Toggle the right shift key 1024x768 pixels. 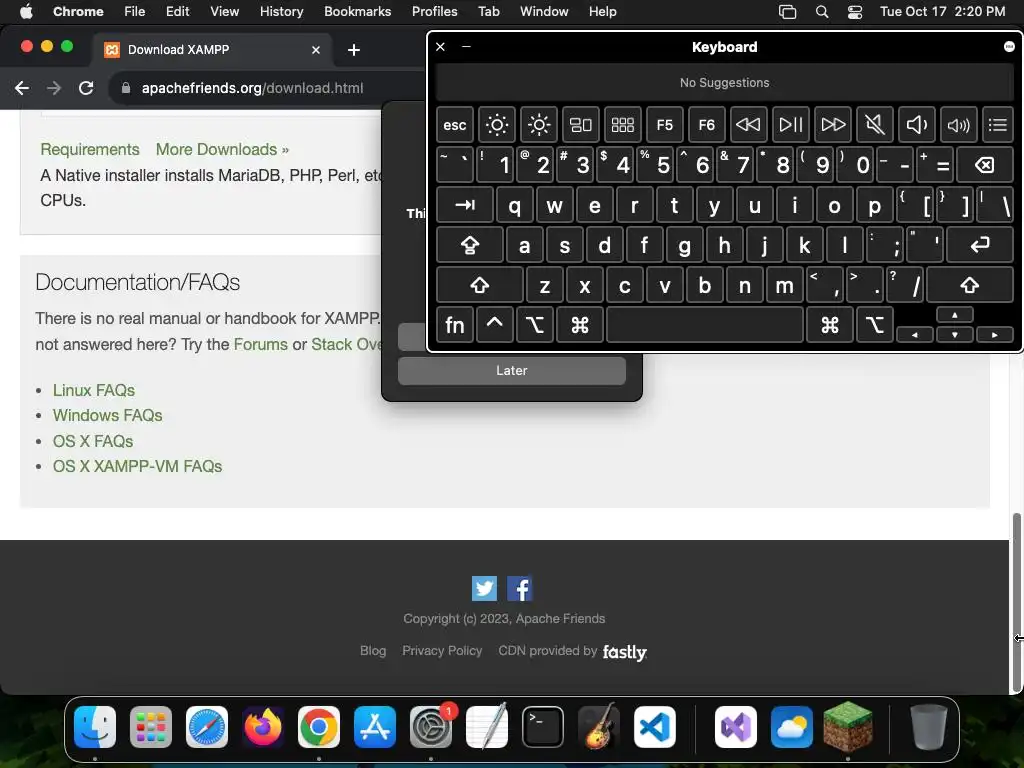click(970, 285)
